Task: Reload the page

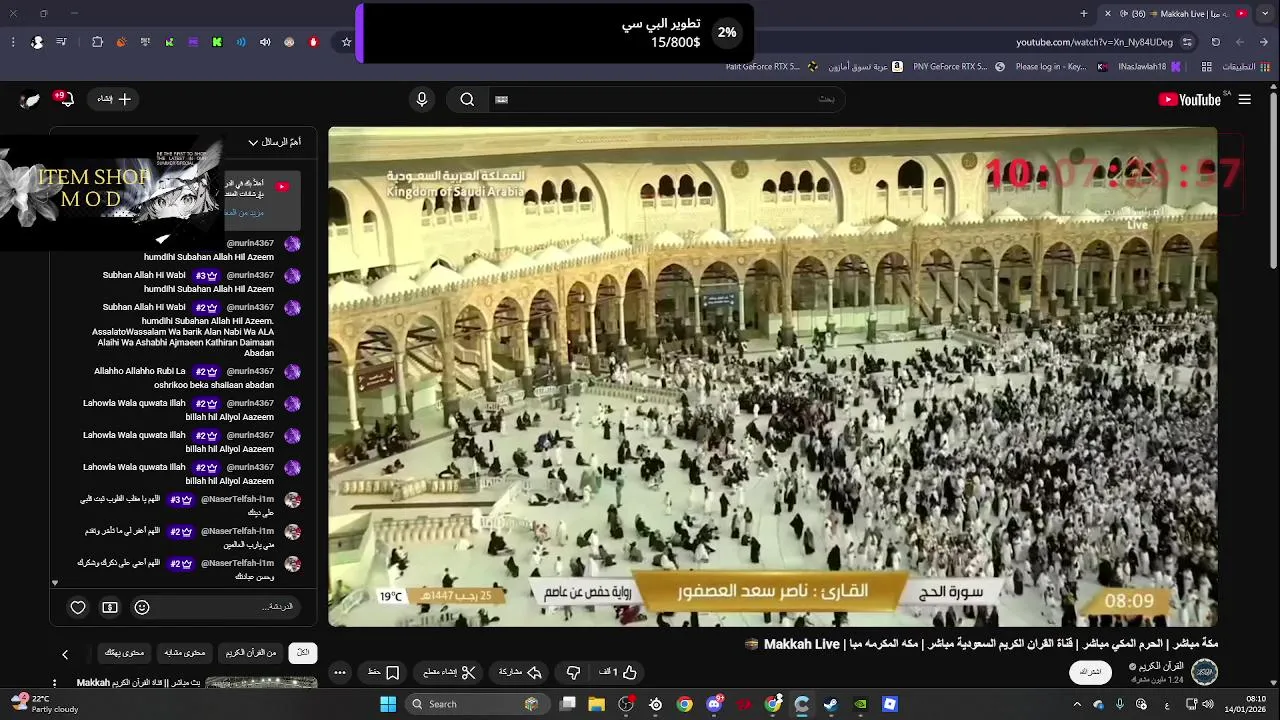Action: 1215,42
